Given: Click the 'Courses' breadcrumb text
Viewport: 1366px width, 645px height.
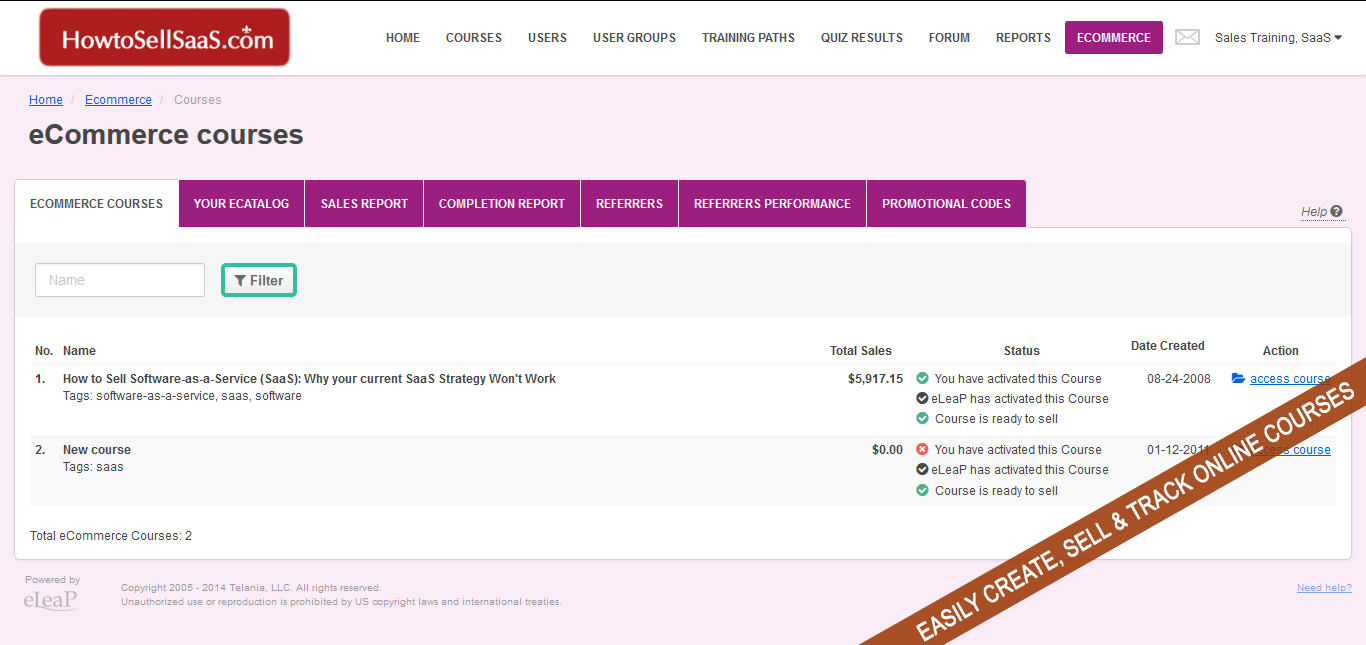Looking at the screenshot, I should coord(198,100).
